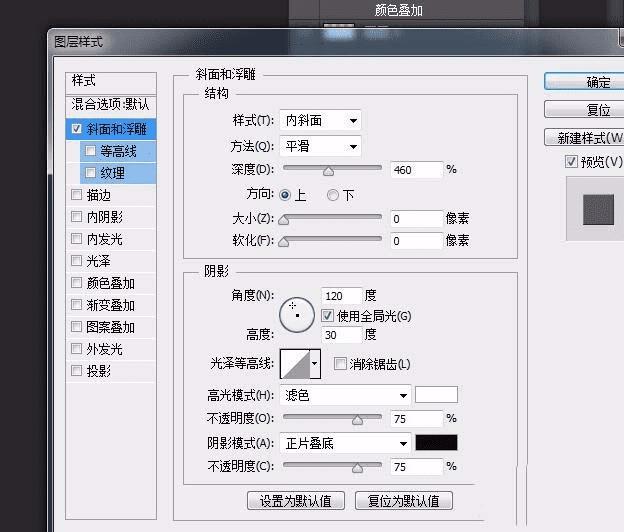Click the 新建样式 button

click(584, 138)
